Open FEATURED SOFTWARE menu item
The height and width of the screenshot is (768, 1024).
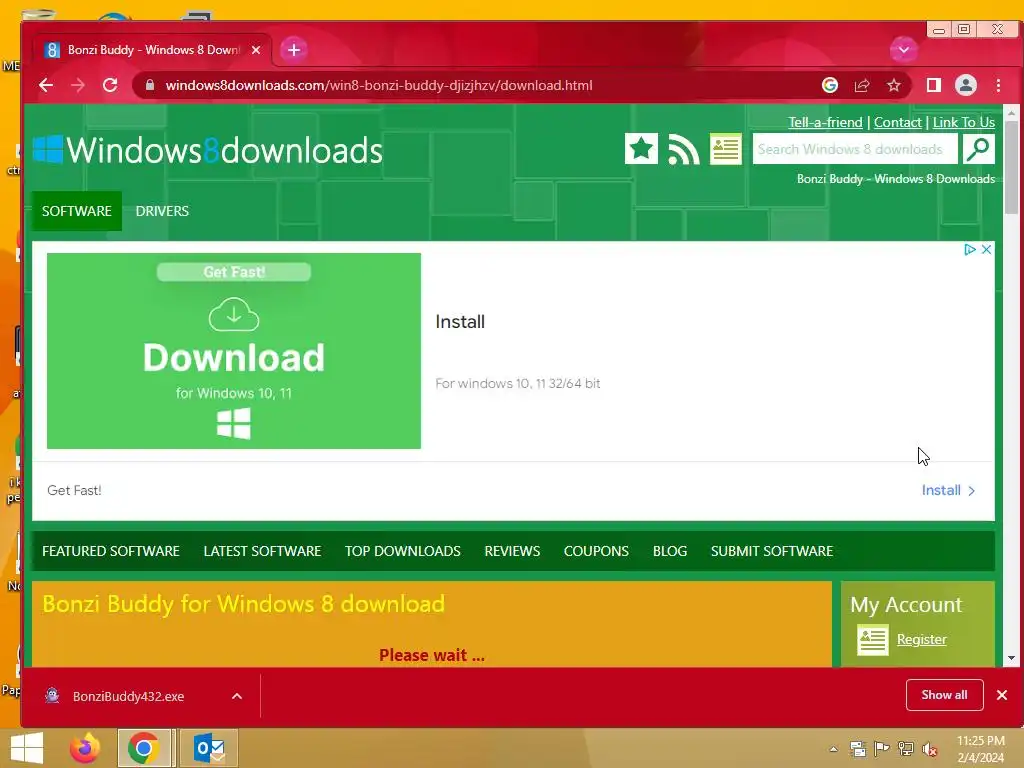[110, 551]
